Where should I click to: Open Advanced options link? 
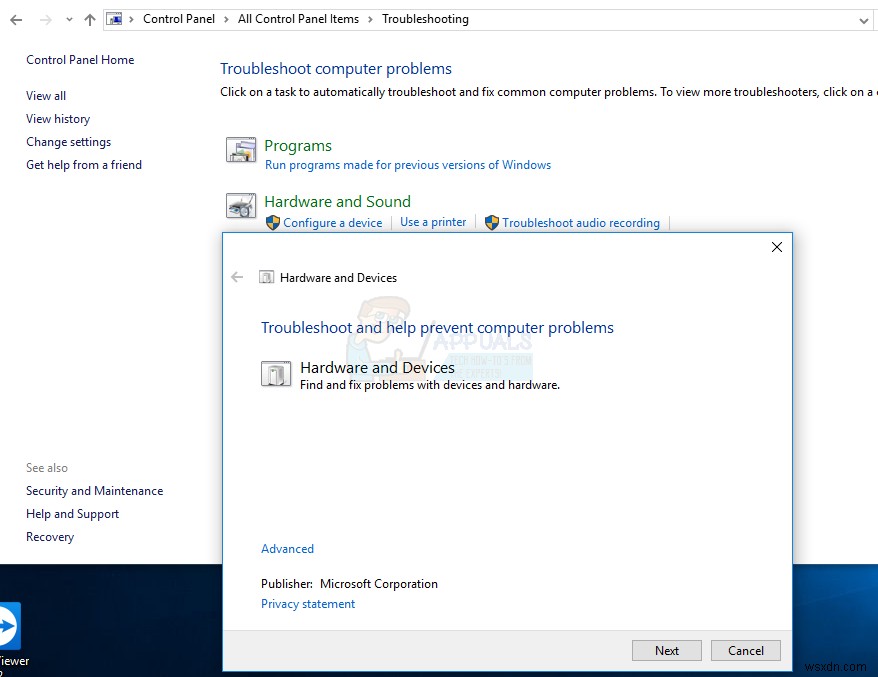[287, 549]
